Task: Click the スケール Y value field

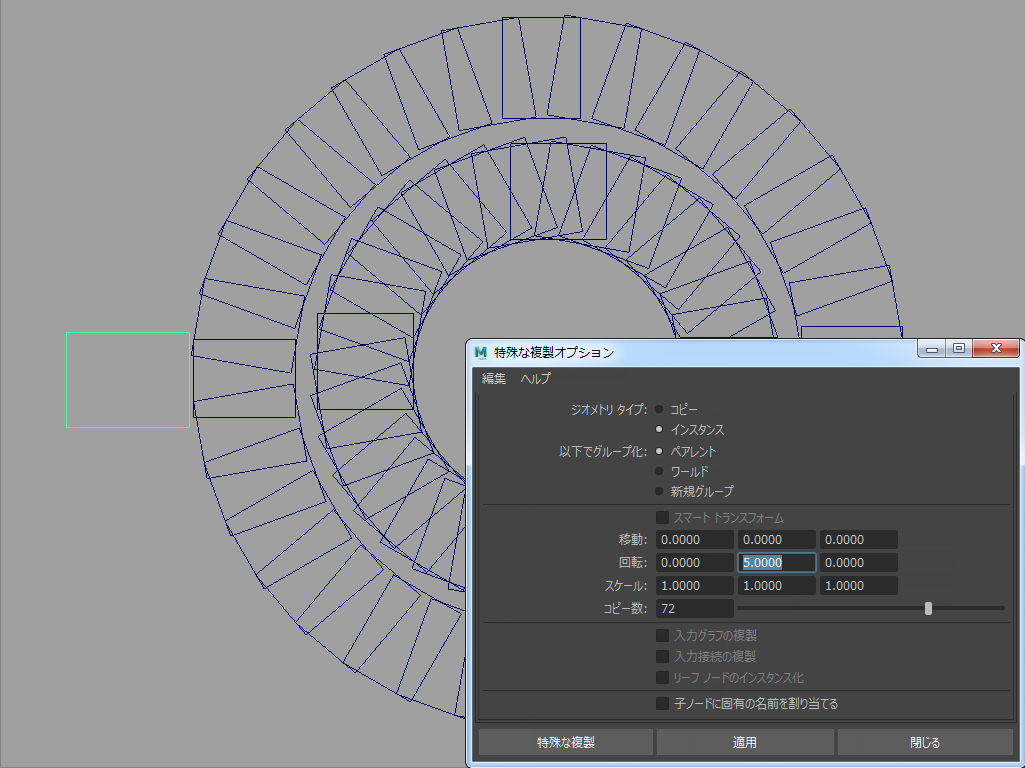Action: tap(777, 586)
